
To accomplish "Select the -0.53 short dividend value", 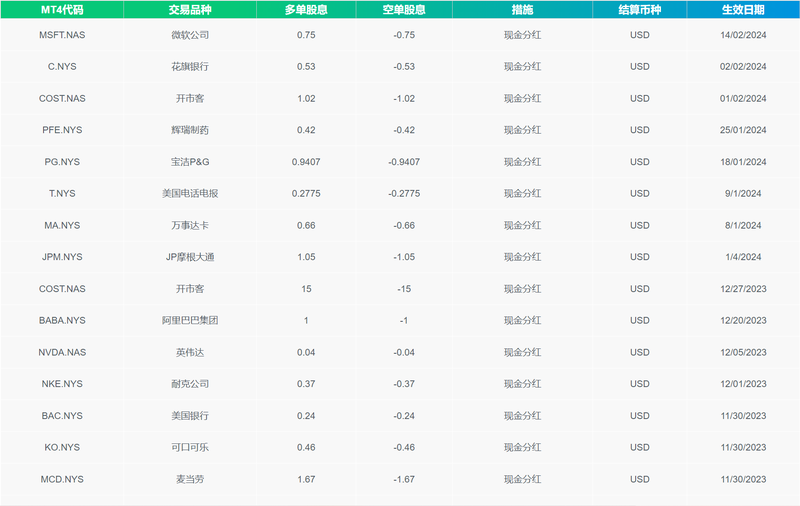I will [x=404, y=67].
